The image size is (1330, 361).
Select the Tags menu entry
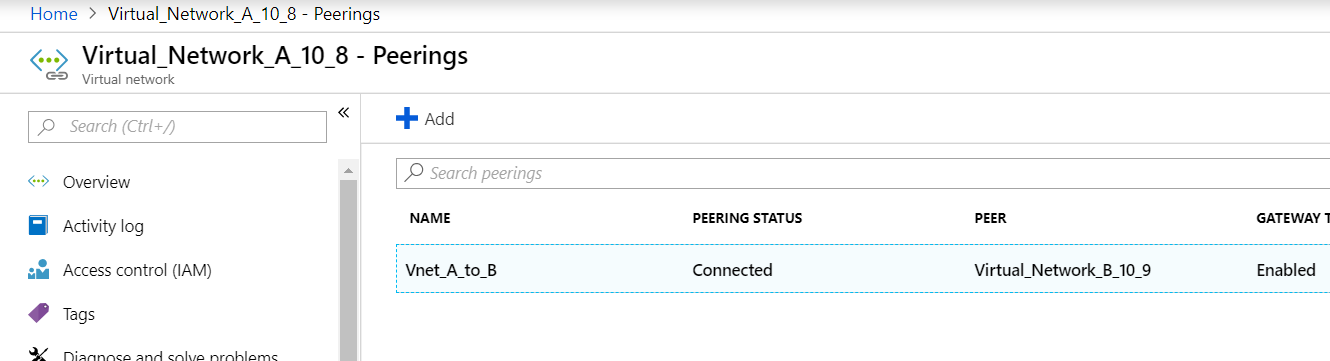point(79,314)
